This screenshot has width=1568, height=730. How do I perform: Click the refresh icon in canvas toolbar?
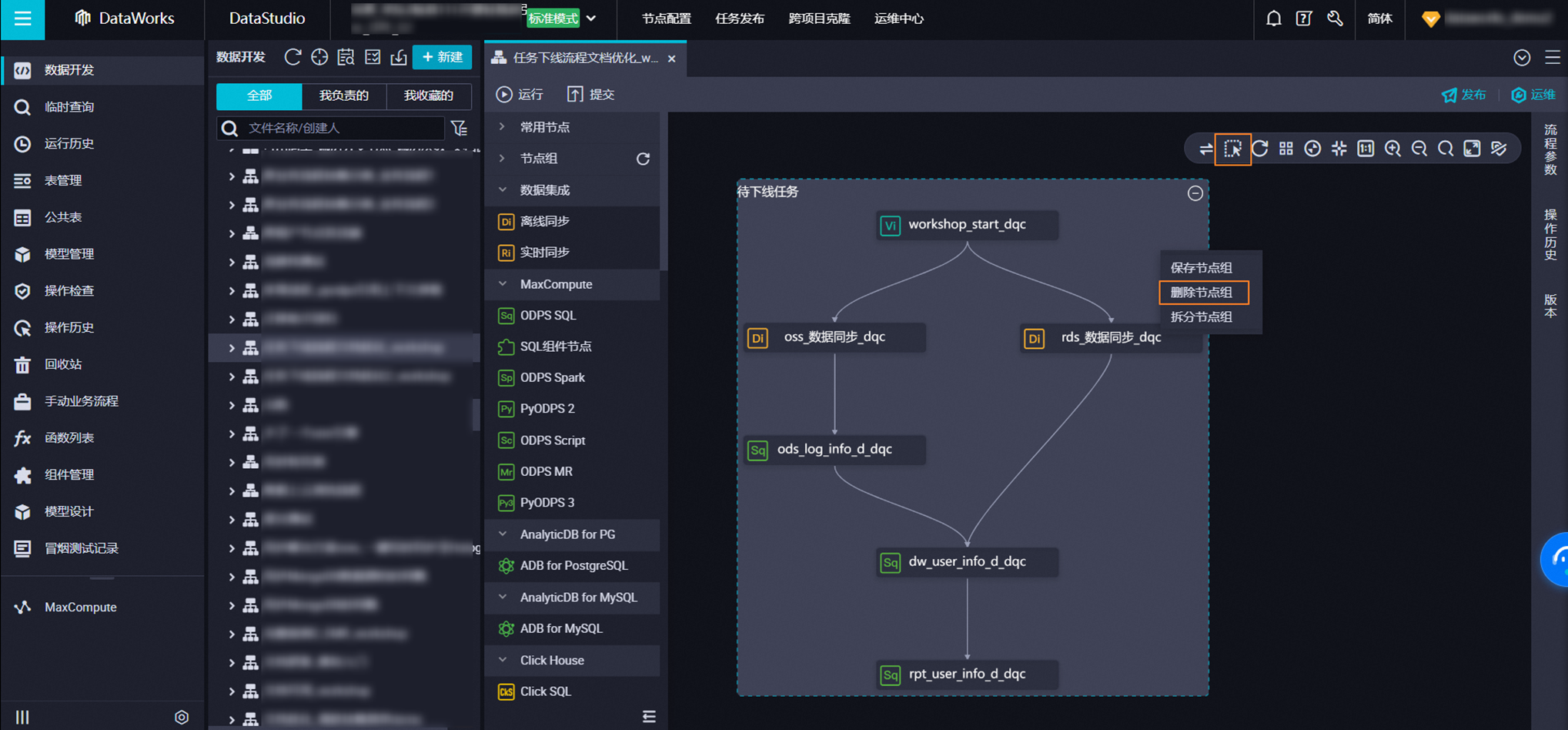point(1260,149)
